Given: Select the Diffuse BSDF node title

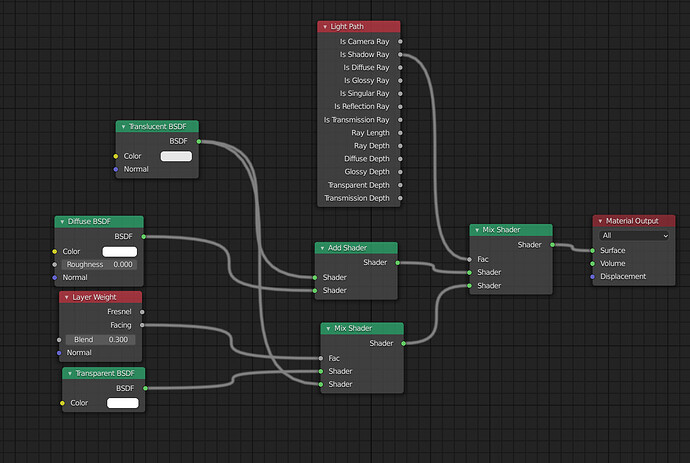Looking at the screenshot, I should coord(89,221).
